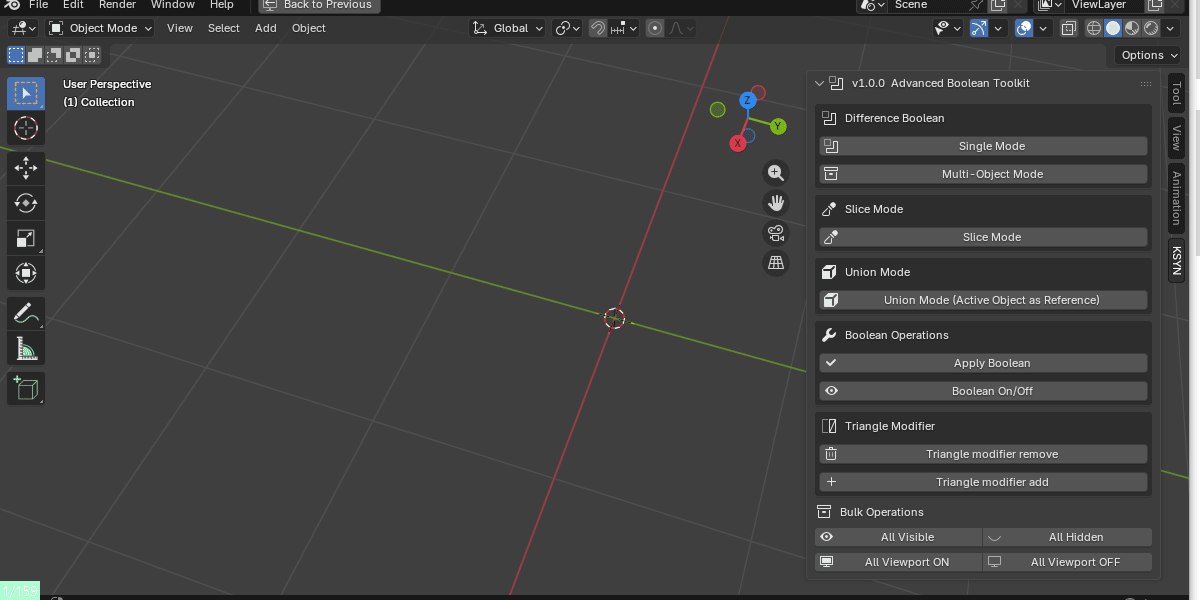Click new scene icon next to Scene
This screenshot has width=1200, height=600.
(x=998, y=5)
